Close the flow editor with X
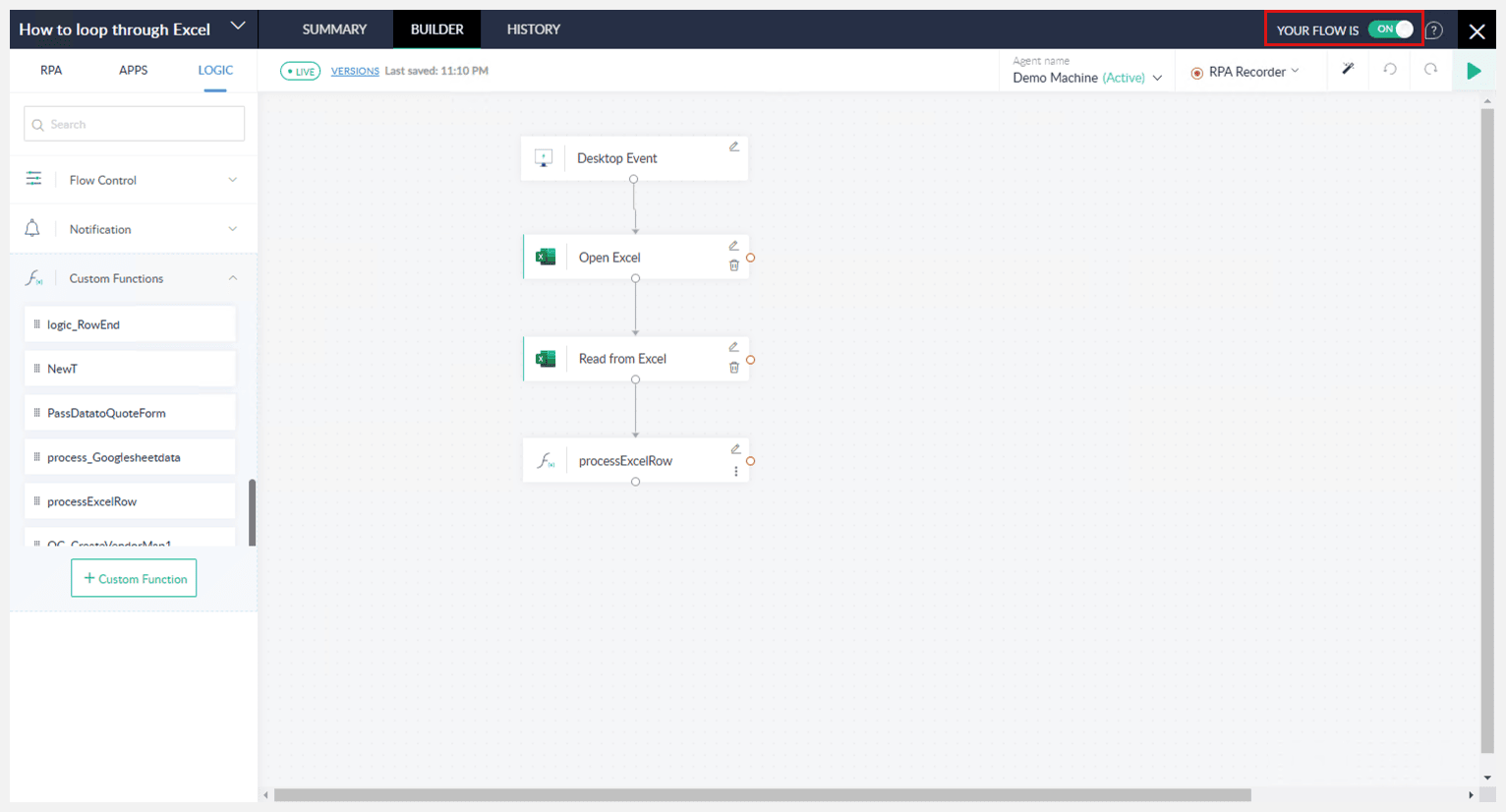 1477,31
